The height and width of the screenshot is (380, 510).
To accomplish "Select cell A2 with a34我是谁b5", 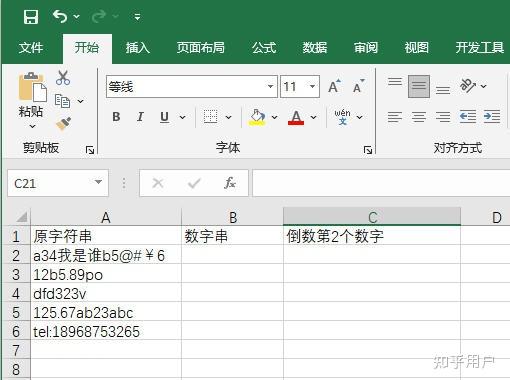I will [x=106, y=256].
